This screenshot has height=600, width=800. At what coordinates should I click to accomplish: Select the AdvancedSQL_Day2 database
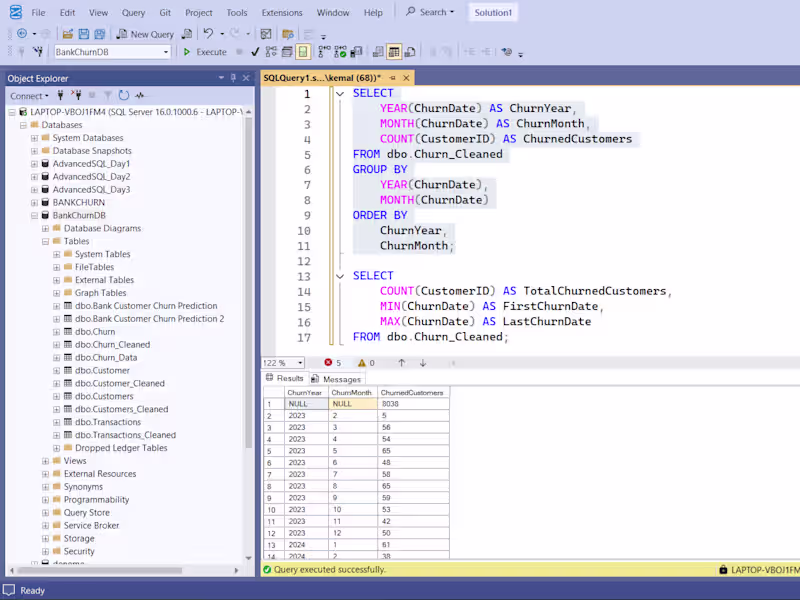91,177
